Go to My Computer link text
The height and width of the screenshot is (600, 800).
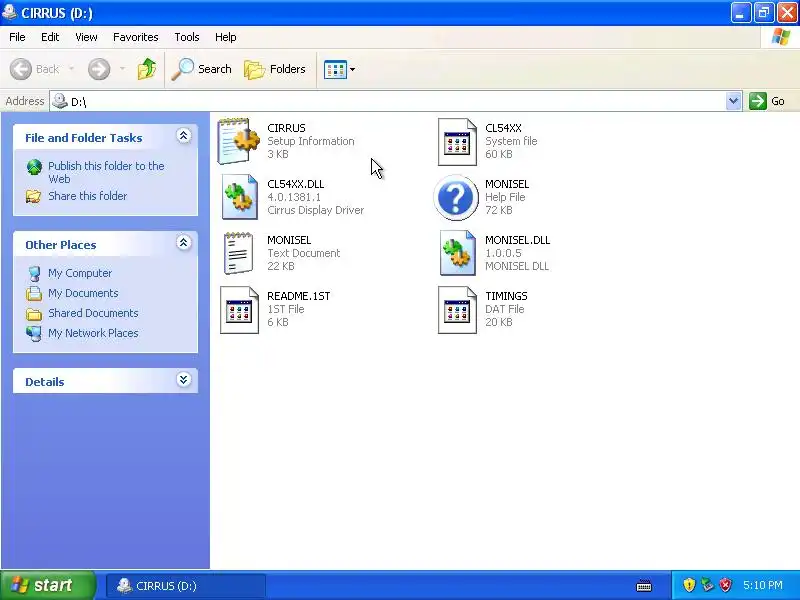click(x=80, y=273)
